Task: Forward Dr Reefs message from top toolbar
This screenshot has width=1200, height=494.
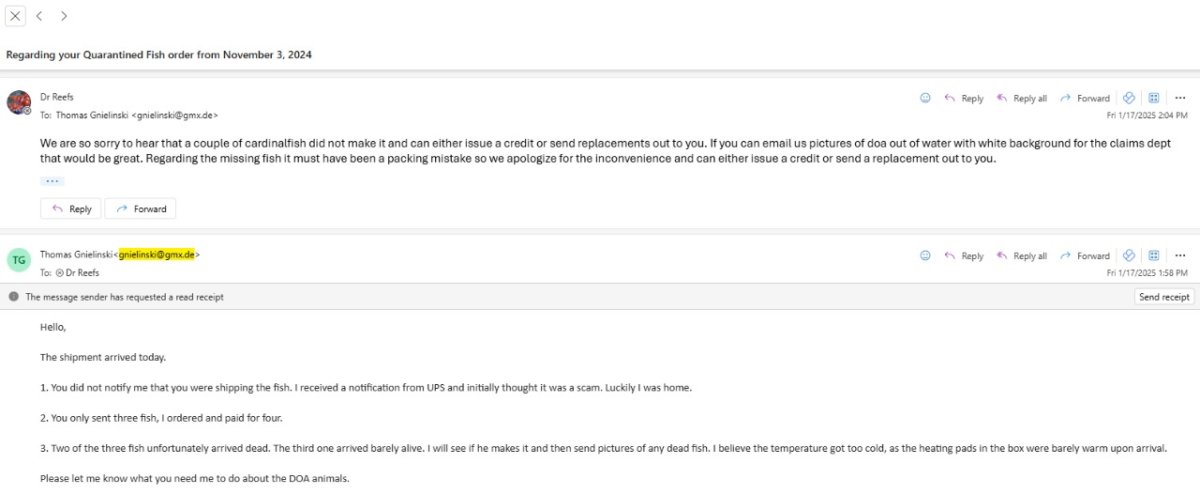Action: (x=1085, y=98)
